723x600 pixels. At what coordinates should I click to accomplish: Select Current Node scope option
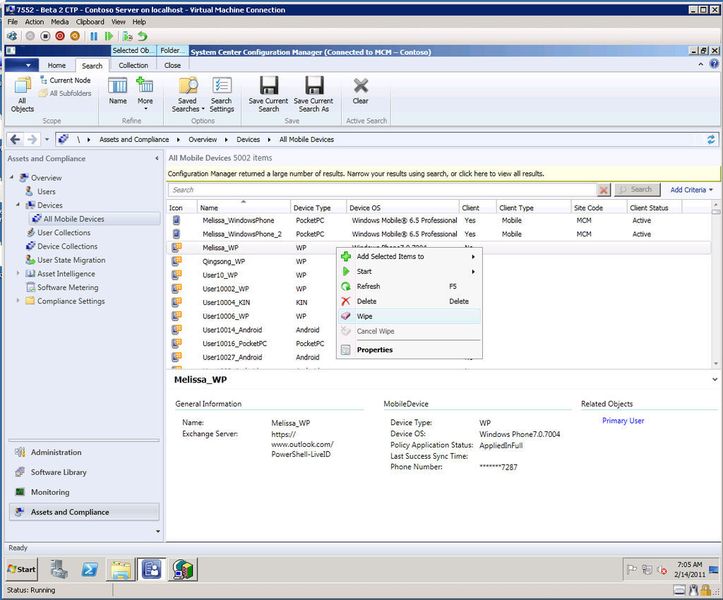click(65, 80)
